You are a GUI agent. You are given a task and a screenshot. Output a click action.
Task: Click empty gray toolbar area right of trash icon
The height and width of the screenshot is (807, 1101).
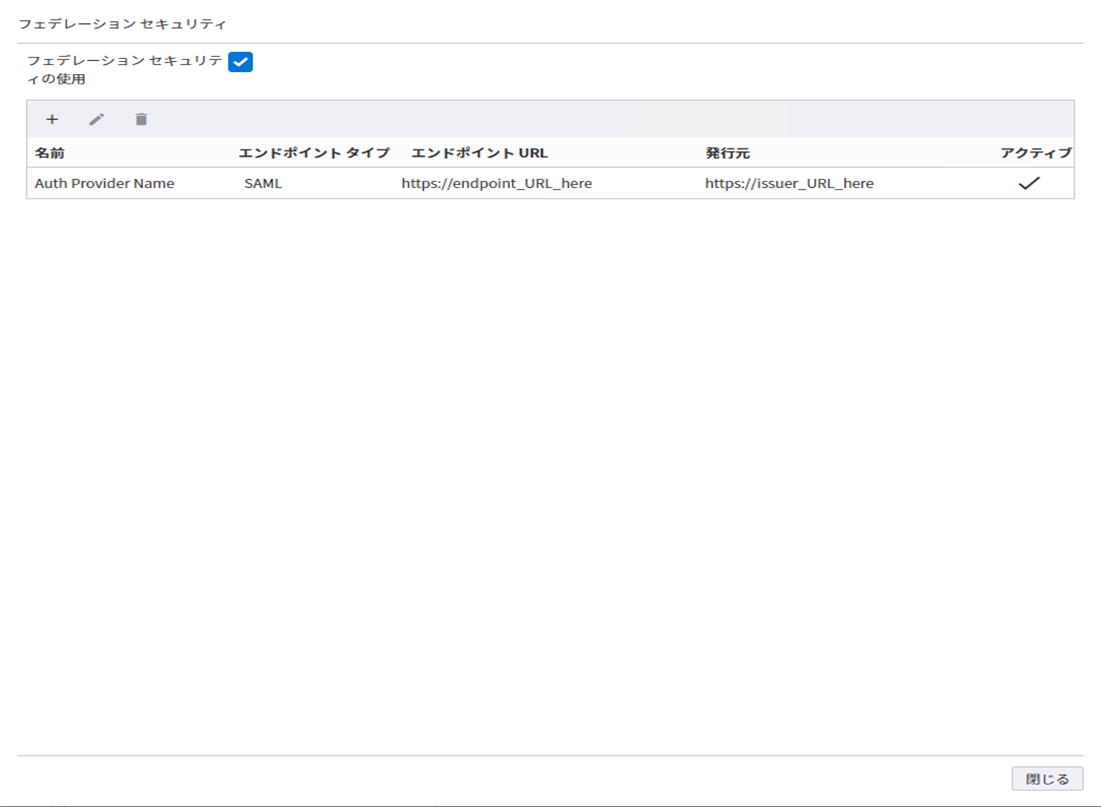click(600, 120)
